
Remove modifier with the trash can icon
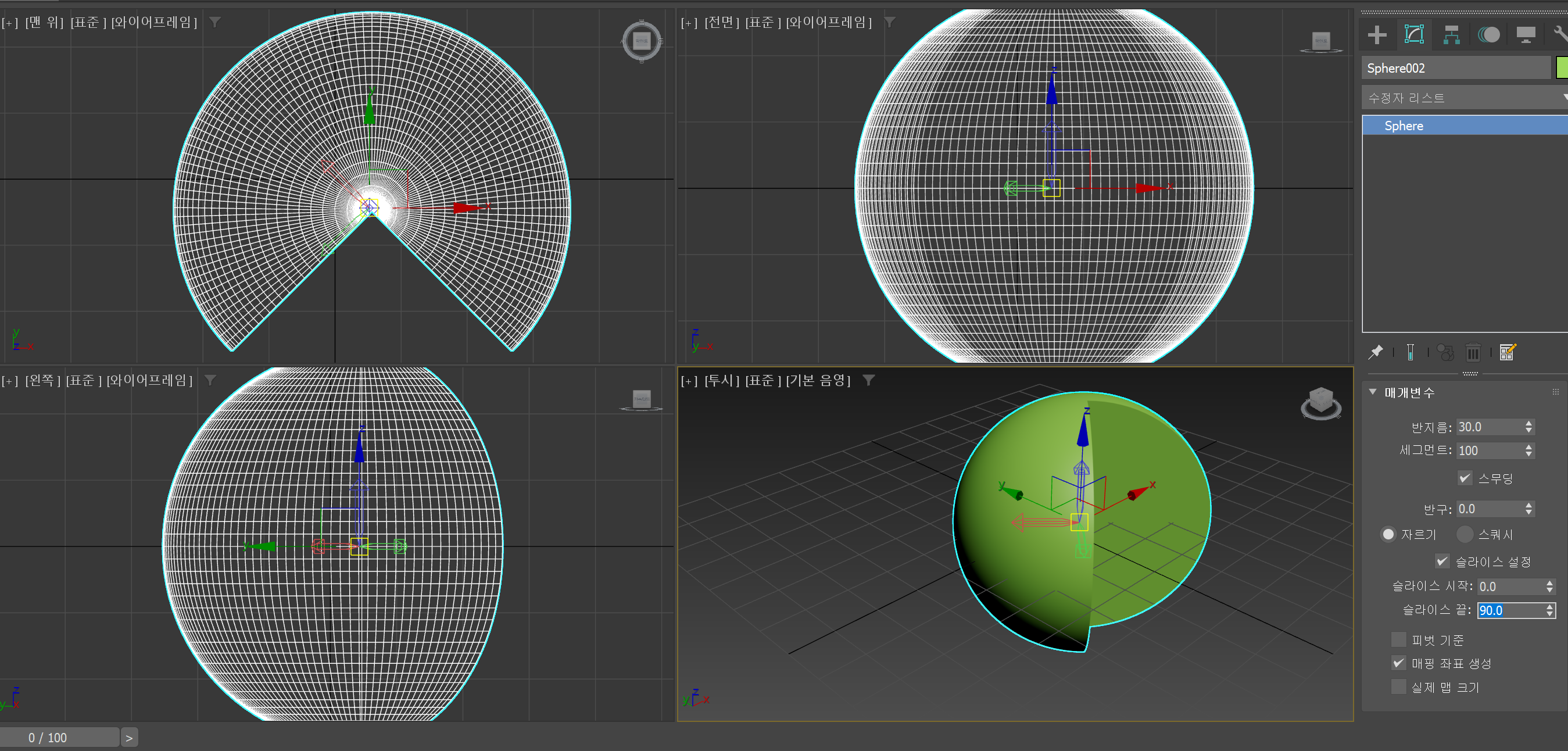pyautogui.click(x=1473, y=352)
